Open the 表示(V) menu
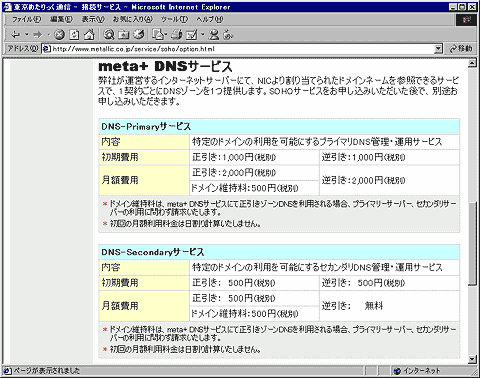The image size is (480, 378). pyautogui.click(x=93, y=19)
